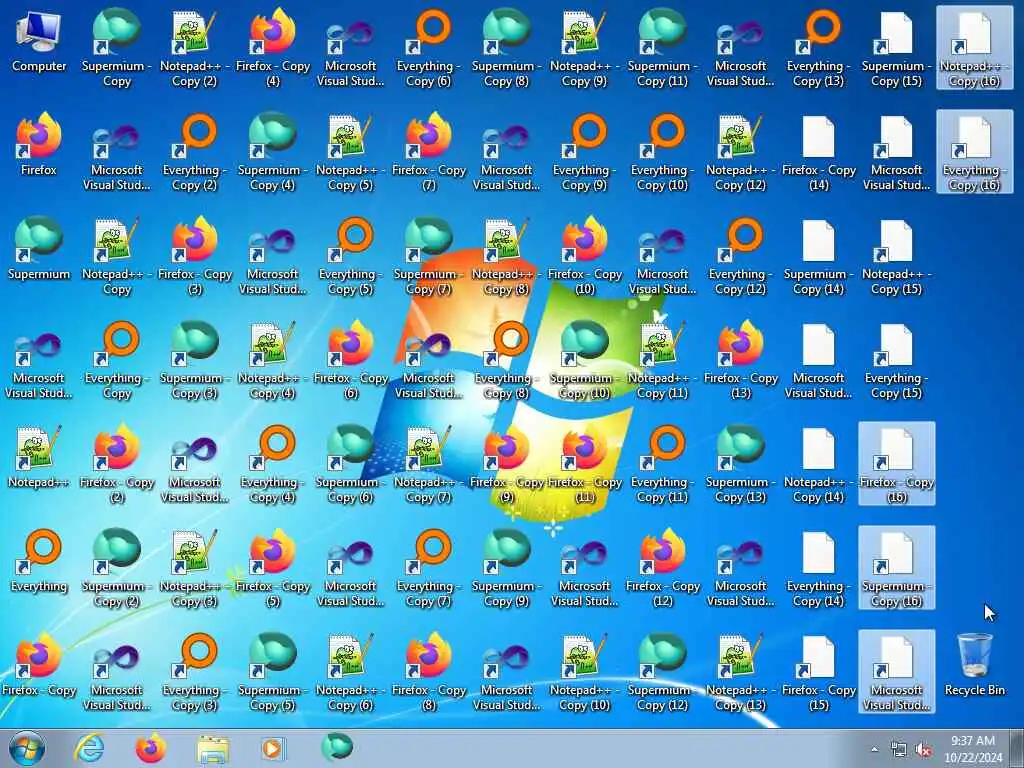
Task: Open the muted volume tray icon
Action: (x=924, y=750)
